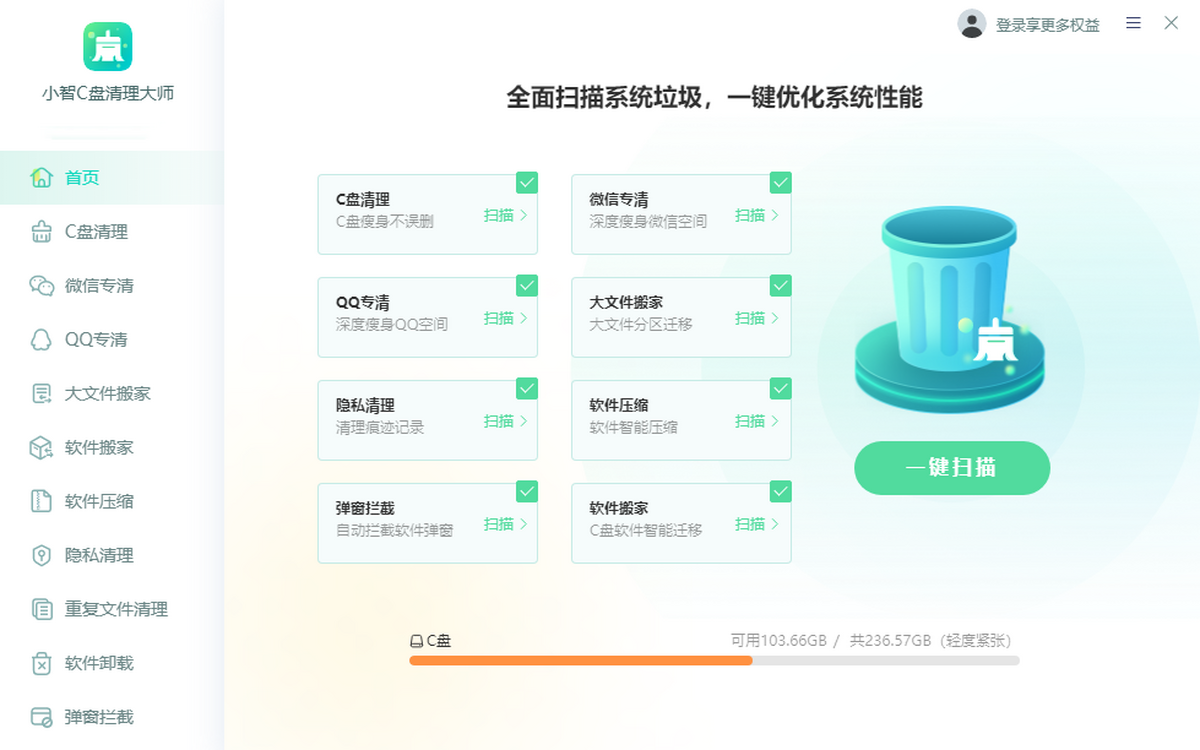Click the C盘软件智能迁移 description text
Viewport: 1200px width, 750px height.
[646, 531]
